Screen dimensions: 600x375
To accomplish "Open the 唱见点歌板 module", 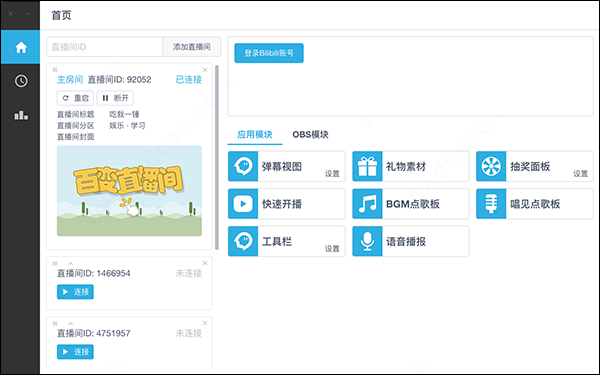I will coord(535,204).
